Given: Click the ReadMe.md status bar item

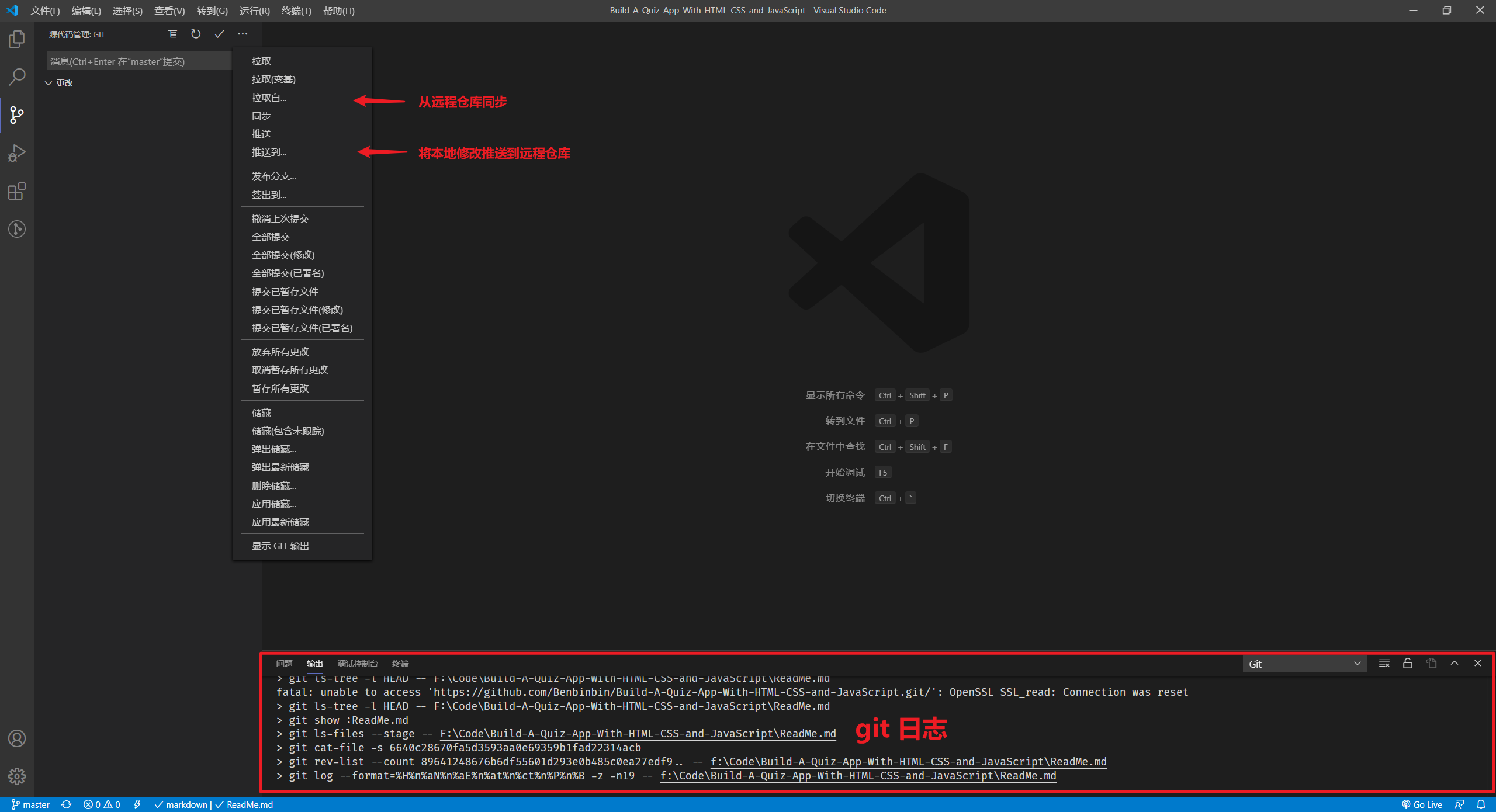Looking at the screenshot, I should (244, 805).
